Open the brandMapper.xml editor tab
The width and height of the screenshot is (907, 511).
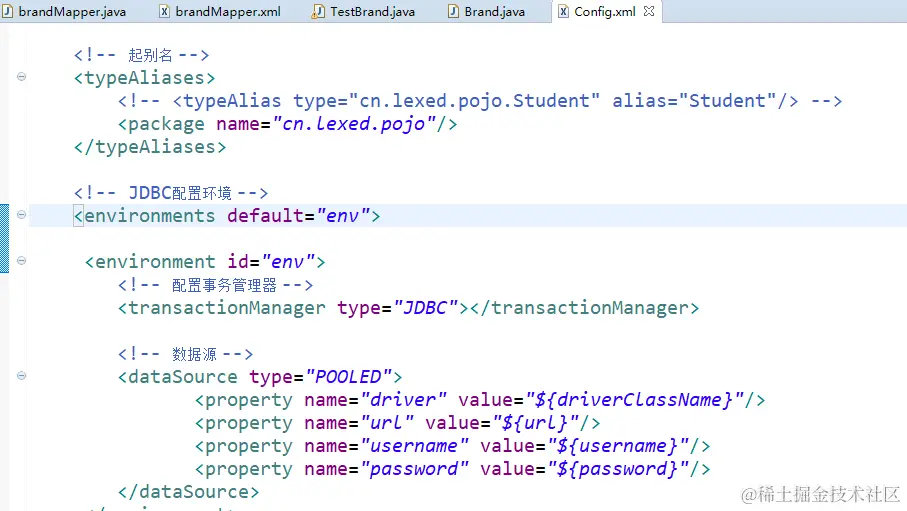pyautogui.click(x=220, y=12)
